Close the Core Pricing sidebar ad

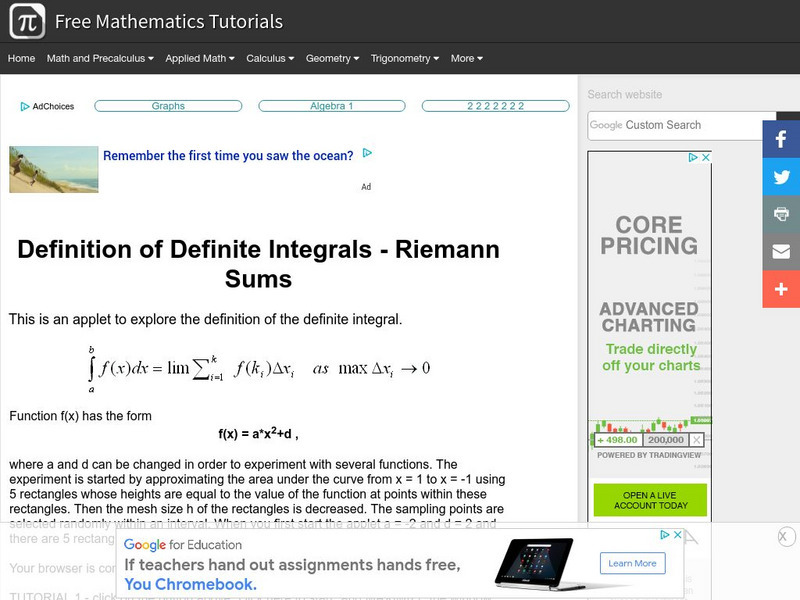(706, 157)
